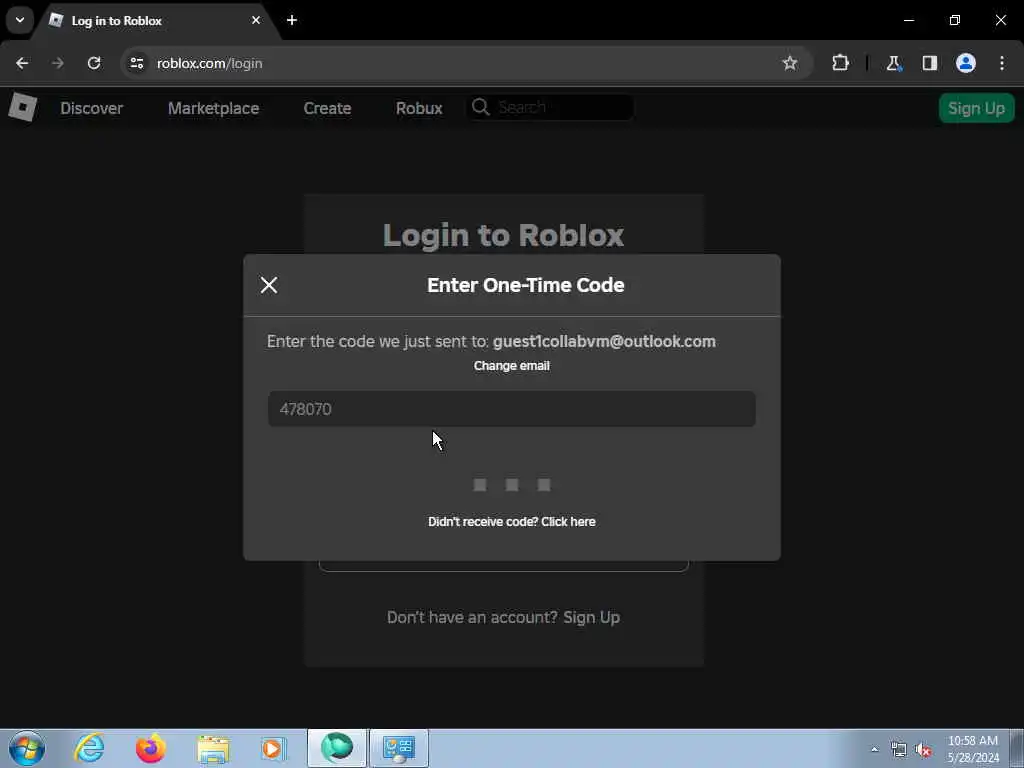Open the Chrome profile avatar
1024x768 pixels.
pyautogui.click(x=966, y=63)
